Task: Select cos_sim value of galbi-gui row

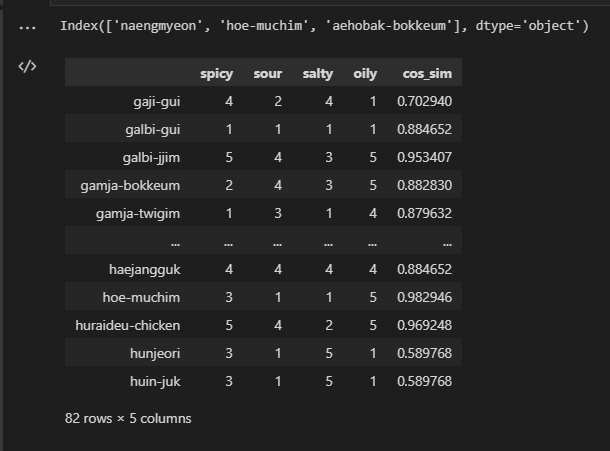Action: click(424, 129)
